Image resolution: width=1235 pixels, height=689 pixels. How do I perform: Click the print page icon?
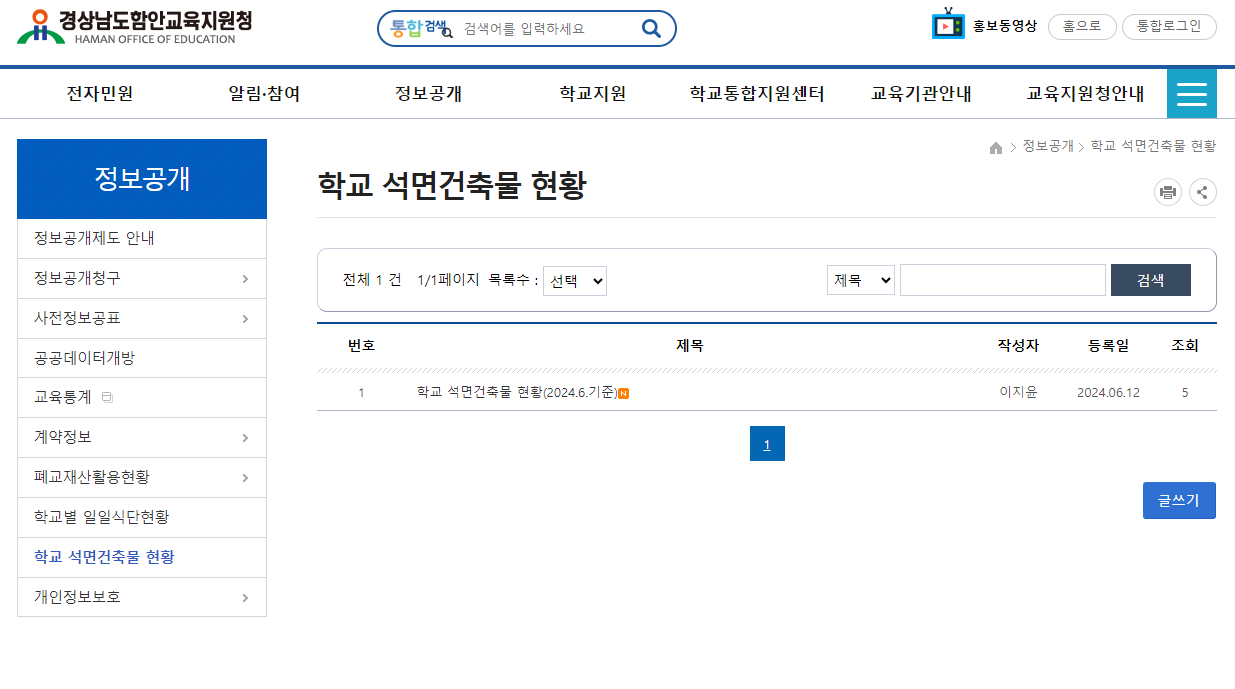coord(1168,193)
